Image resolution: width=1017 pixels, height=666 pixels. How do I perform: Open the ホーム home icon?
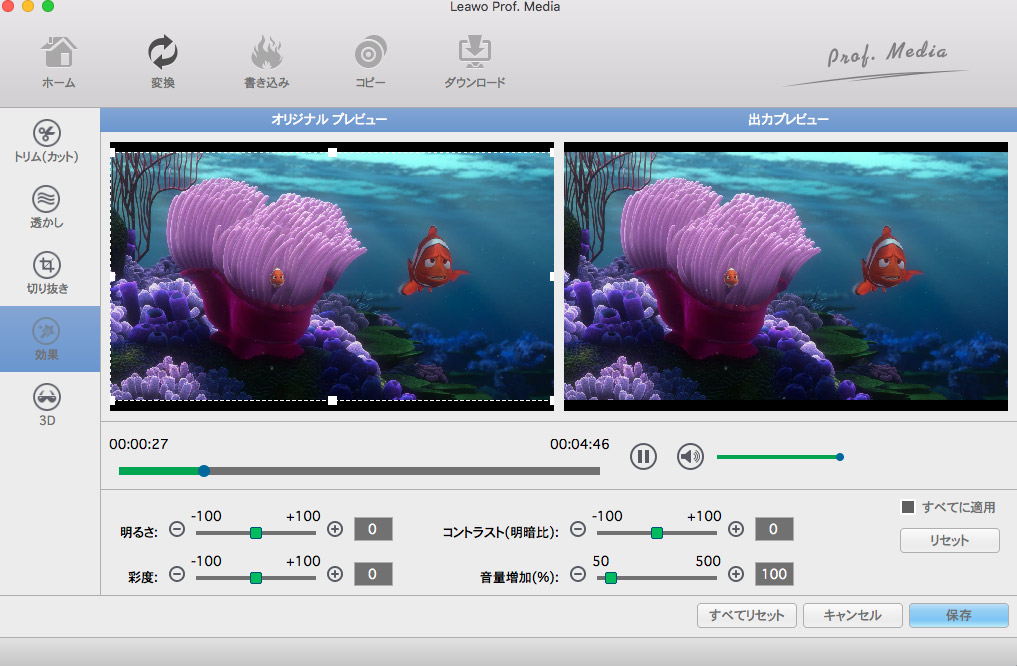pos(58,62)
